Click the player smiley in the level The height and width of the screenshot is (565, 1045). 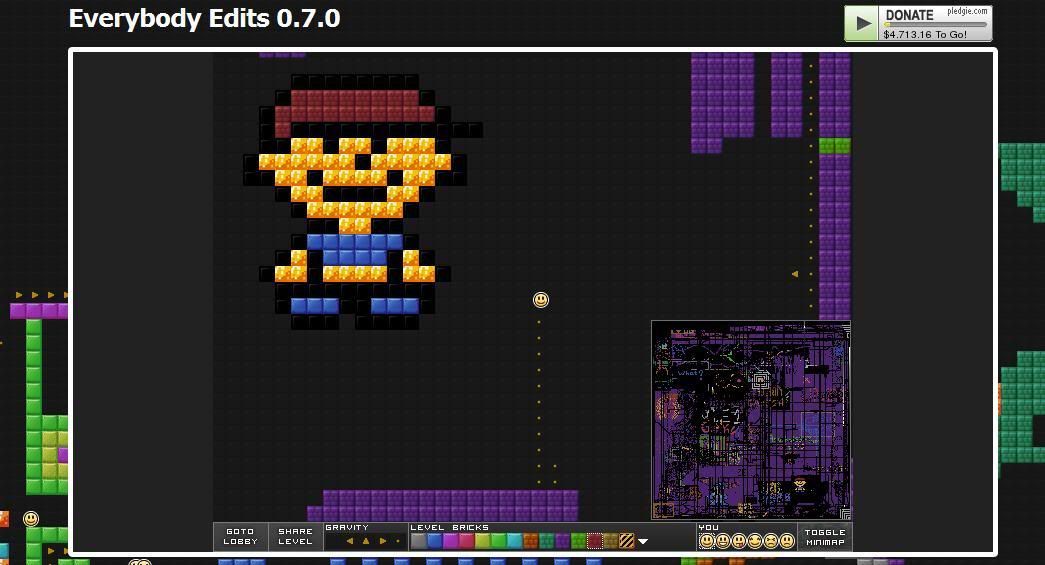[x=541, y=300]
